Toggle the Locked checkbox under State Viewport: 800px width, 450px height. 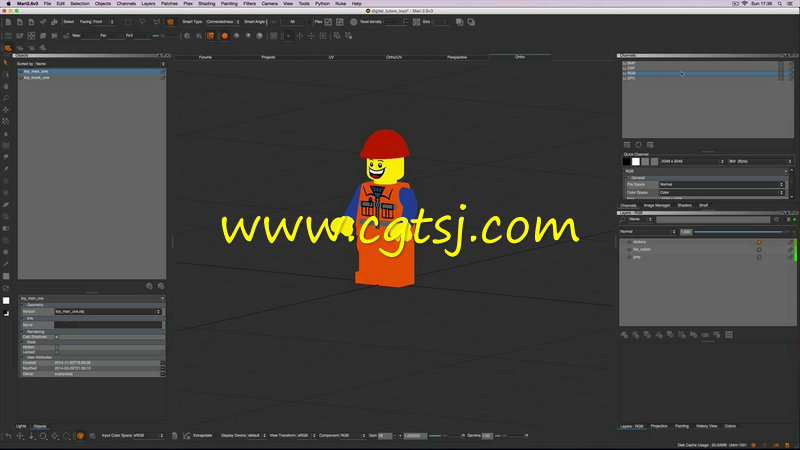click(x=57, y=352)
